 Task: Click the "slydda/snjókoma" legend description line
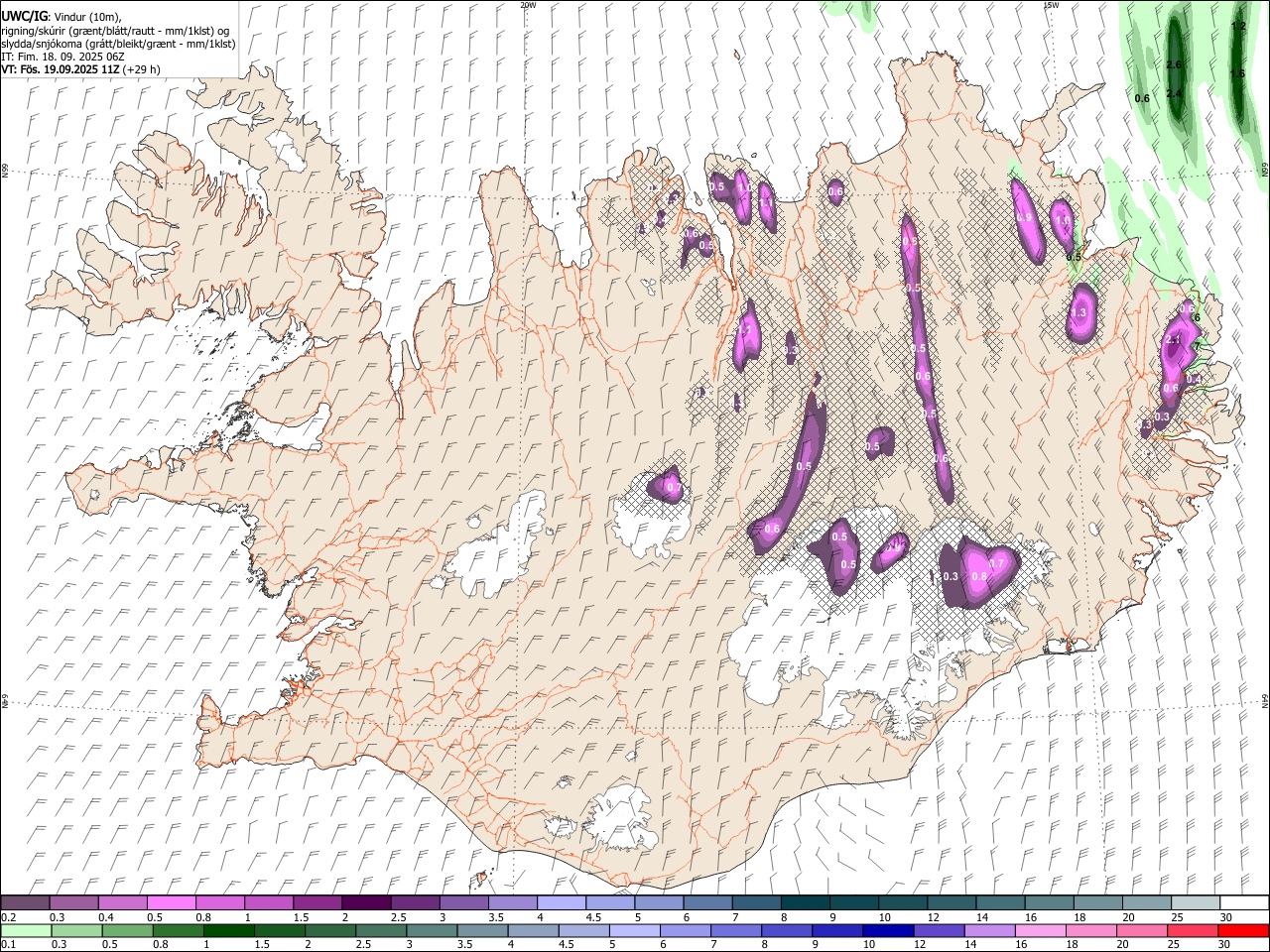click(118, 44)
